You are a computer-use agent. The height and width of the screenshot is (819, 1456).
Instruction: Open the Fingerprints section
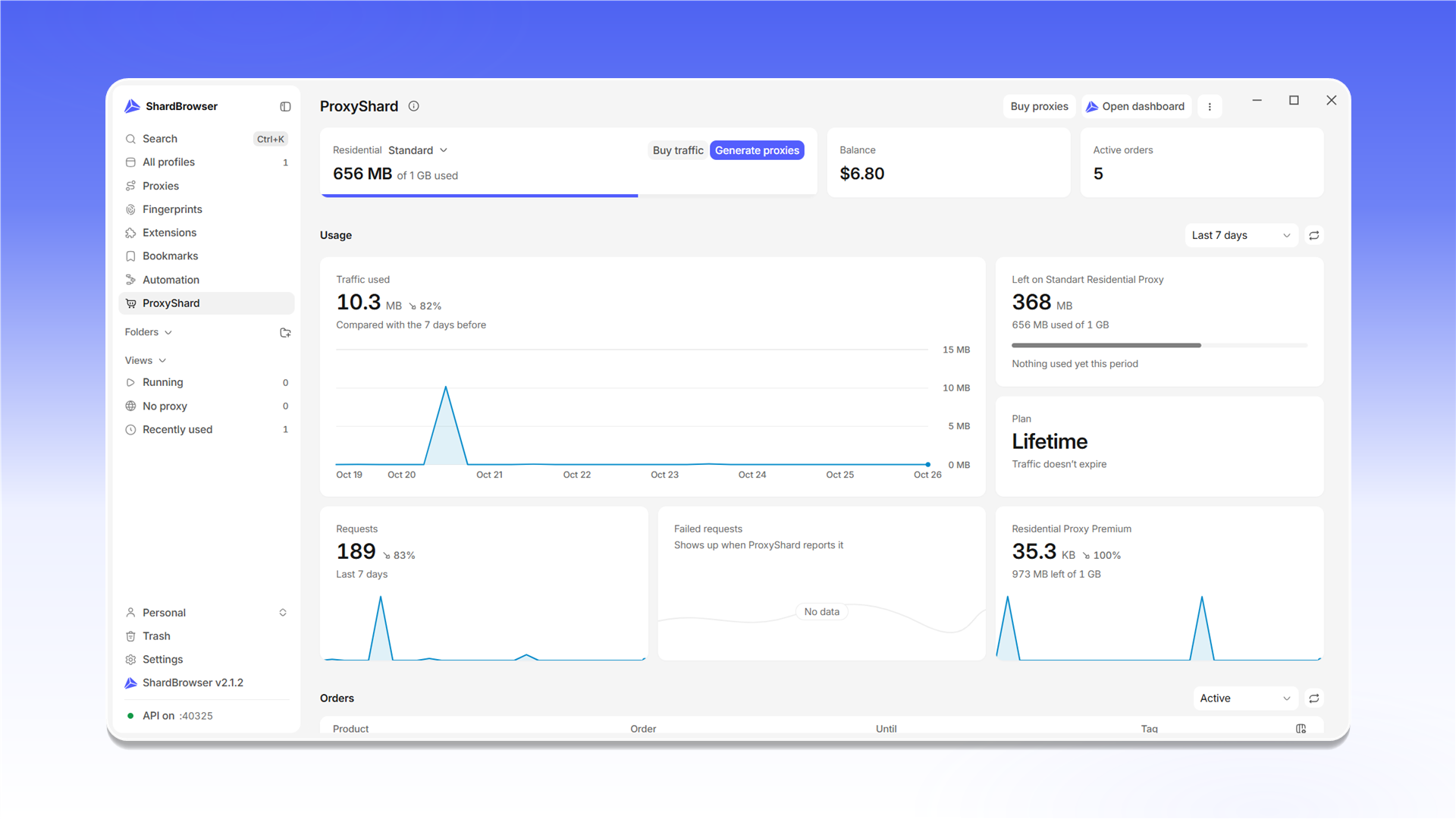coord(206,209)
